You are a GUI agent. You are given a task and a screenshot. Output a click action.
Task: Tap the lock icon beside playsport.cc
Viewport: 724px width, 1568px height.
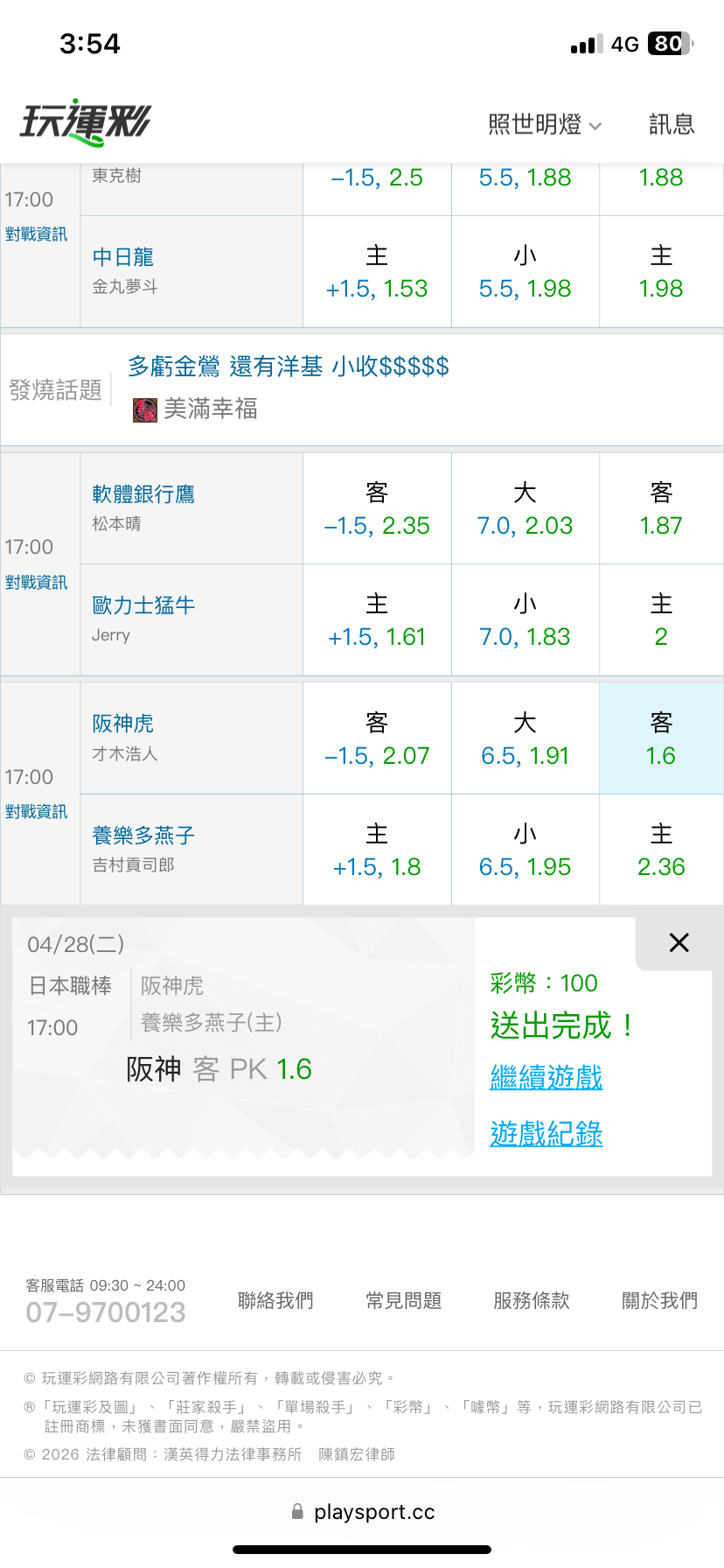click(x=297, y=1511)
